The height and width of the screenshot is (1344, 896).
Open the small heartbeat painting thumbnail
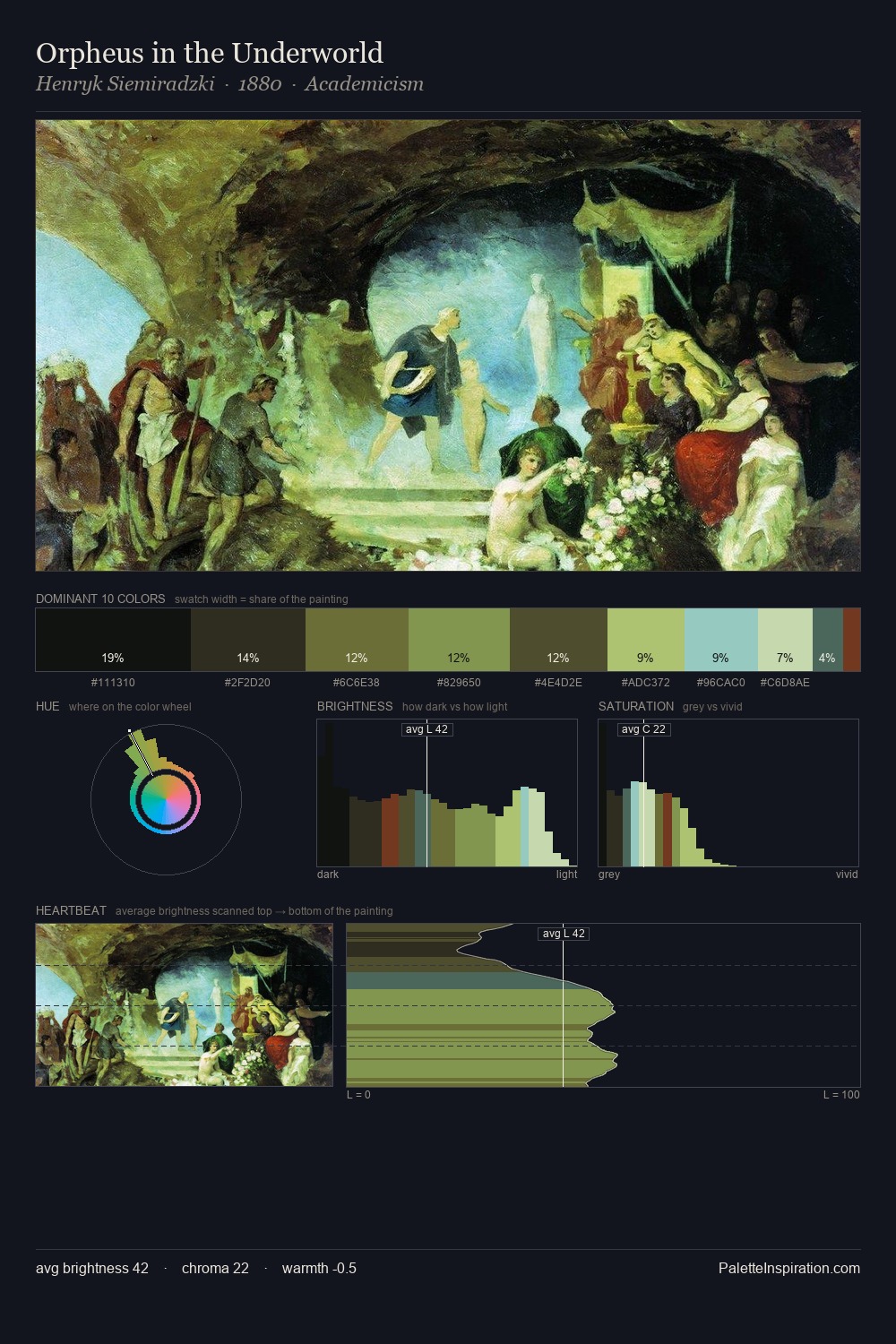[184, 1005]
